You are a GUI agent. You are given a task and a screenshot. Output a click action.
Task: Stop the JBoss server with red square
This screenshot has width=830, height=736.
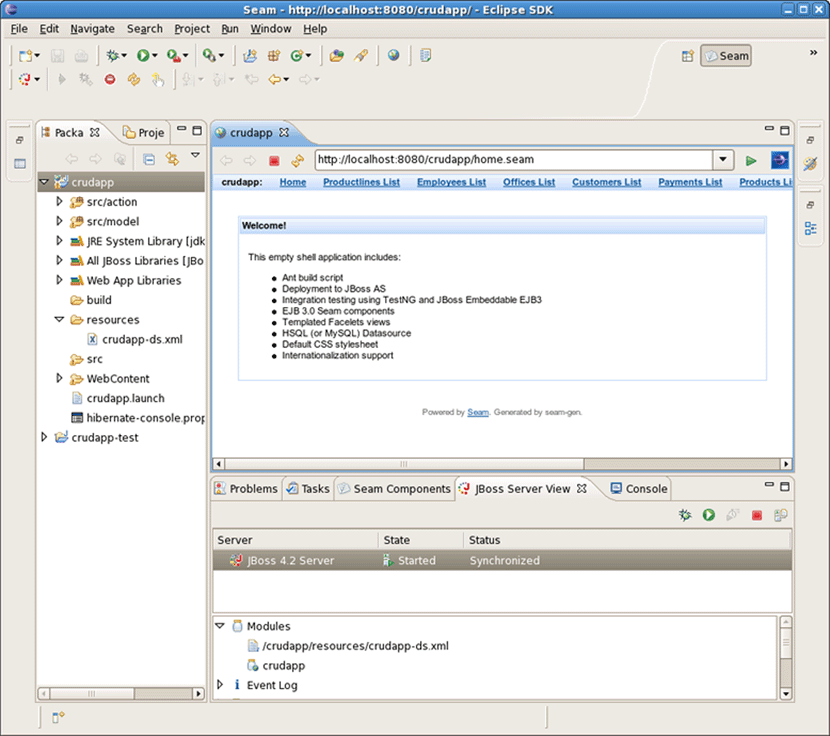[x=757, y=515]
